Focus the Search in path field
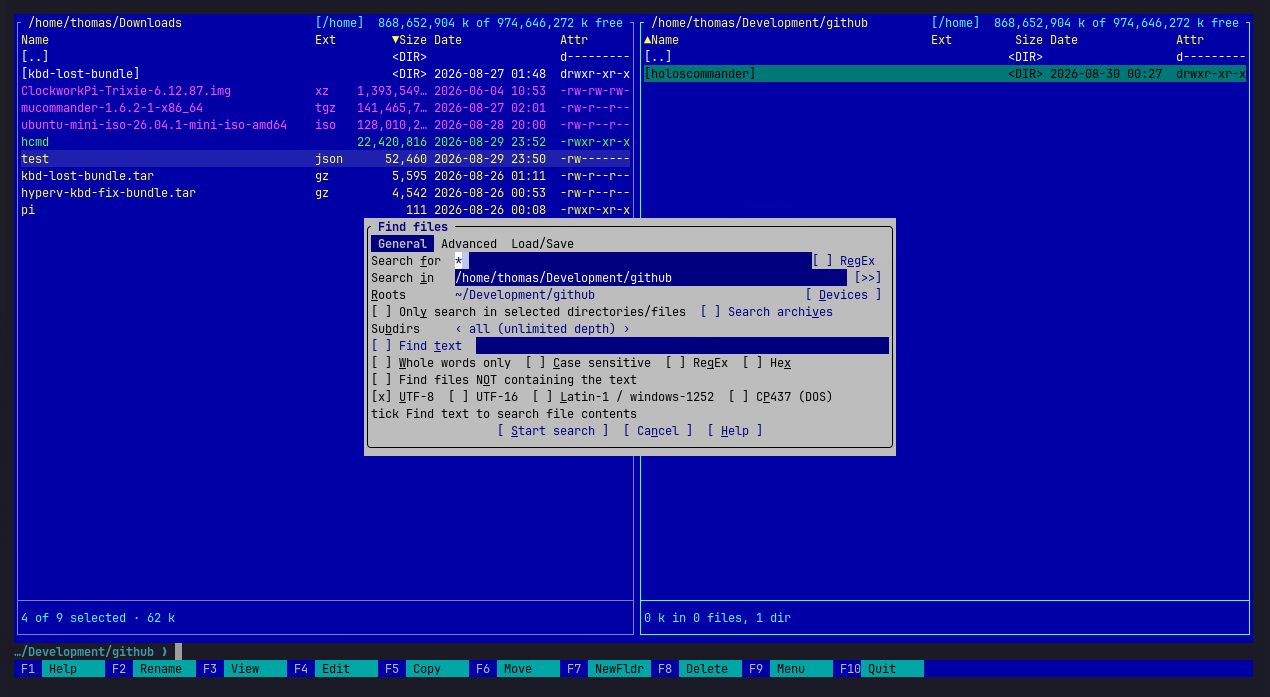 point(651,278)
